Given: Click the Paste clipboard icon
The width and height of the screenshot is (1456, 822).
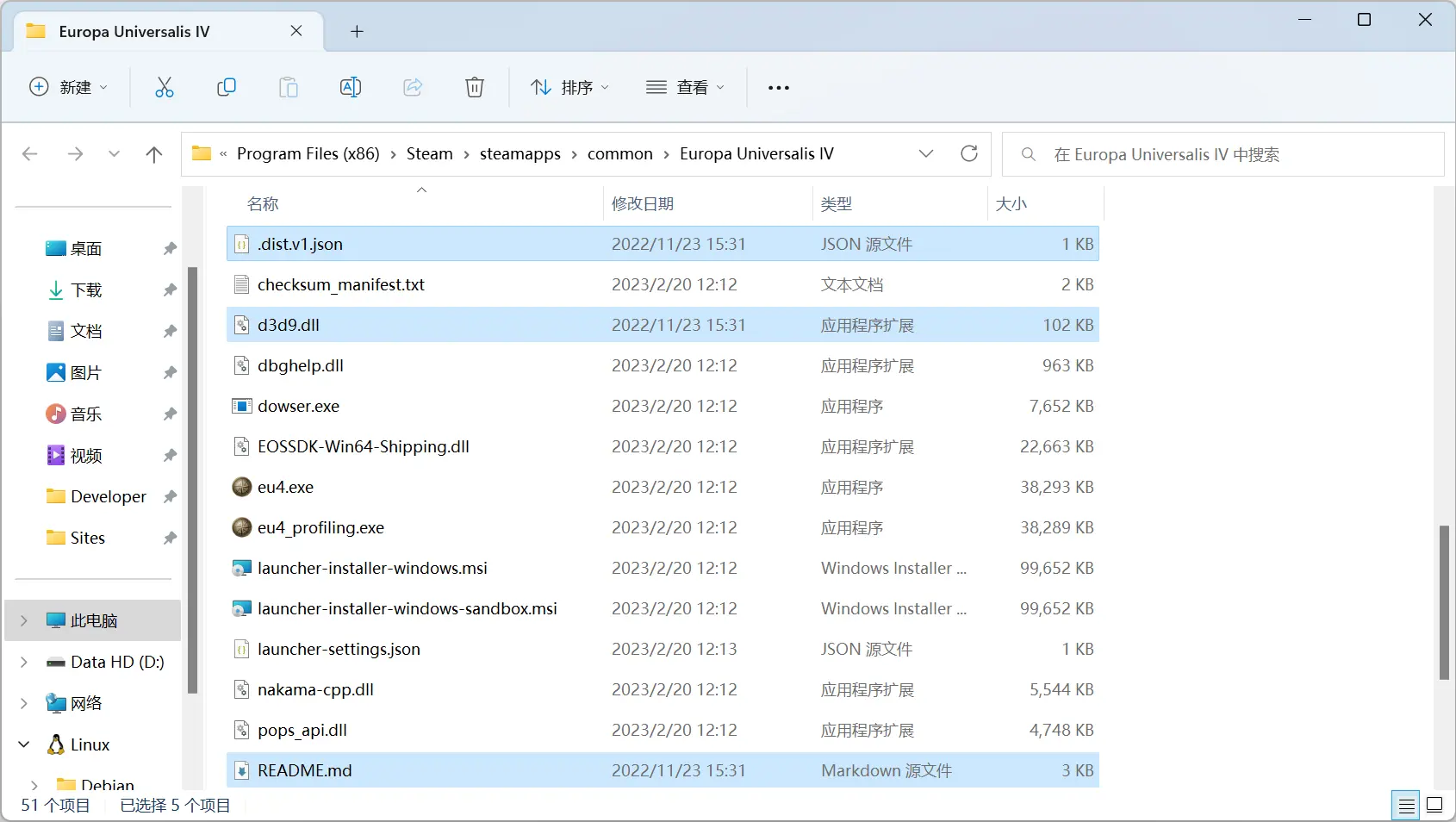Looking at the screenshot, I should click(288, 87).
